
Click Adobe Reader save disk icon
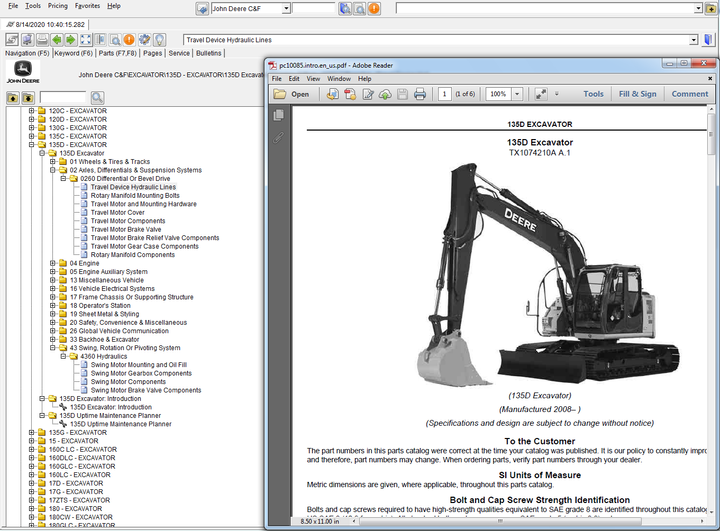coord(402,94)
